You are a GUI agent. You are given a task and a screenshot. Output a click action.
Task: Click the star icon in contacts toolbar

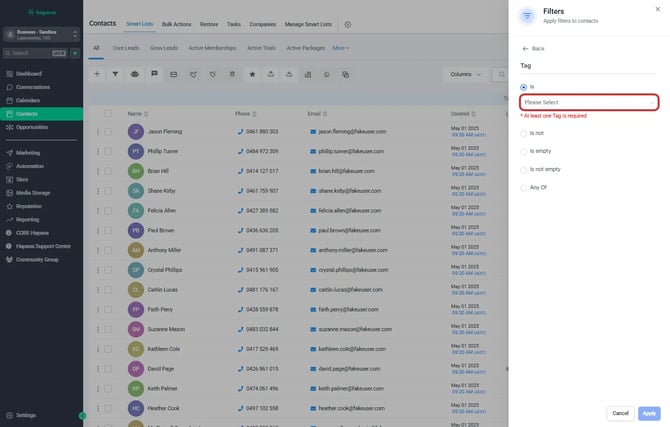click(x=252, y=74)
